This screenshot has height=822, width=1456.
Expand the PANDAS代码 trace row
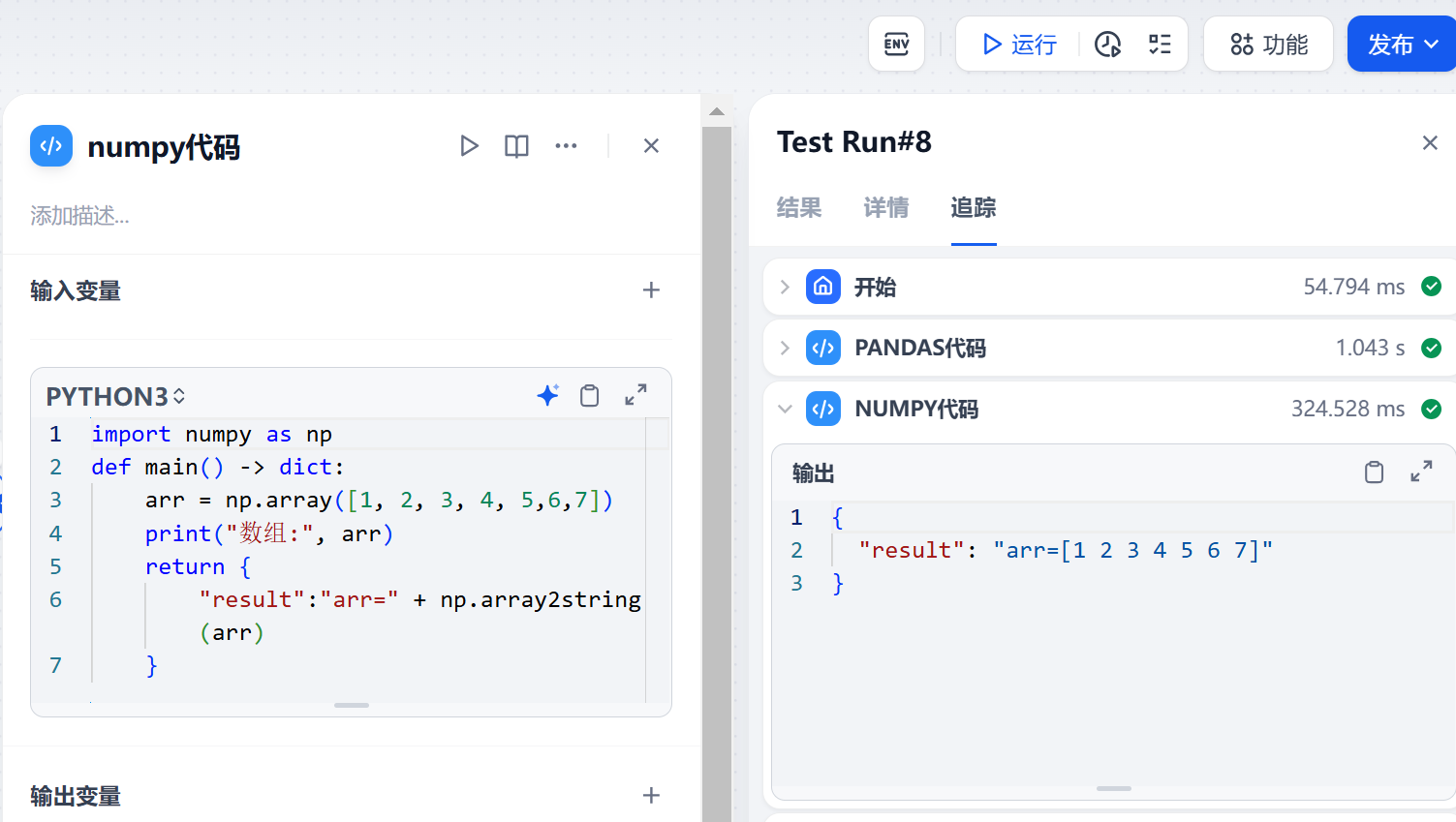tap(785, 348)
